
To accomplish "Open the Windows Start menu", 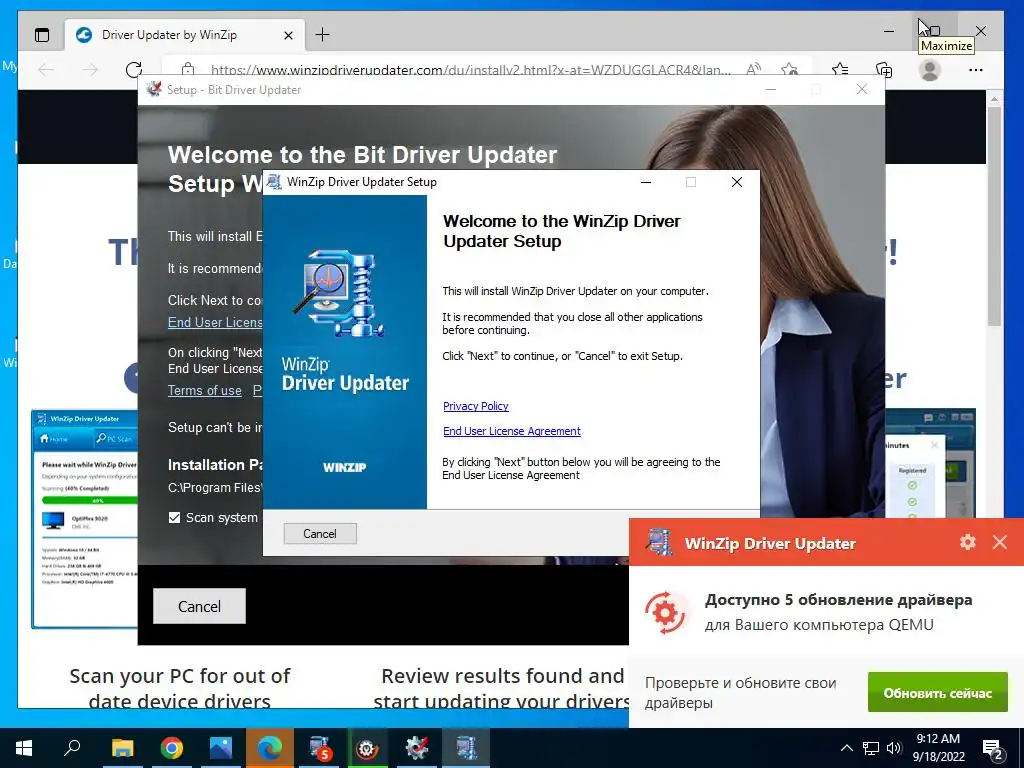I will pyautogui.click(x=24, y=748).
